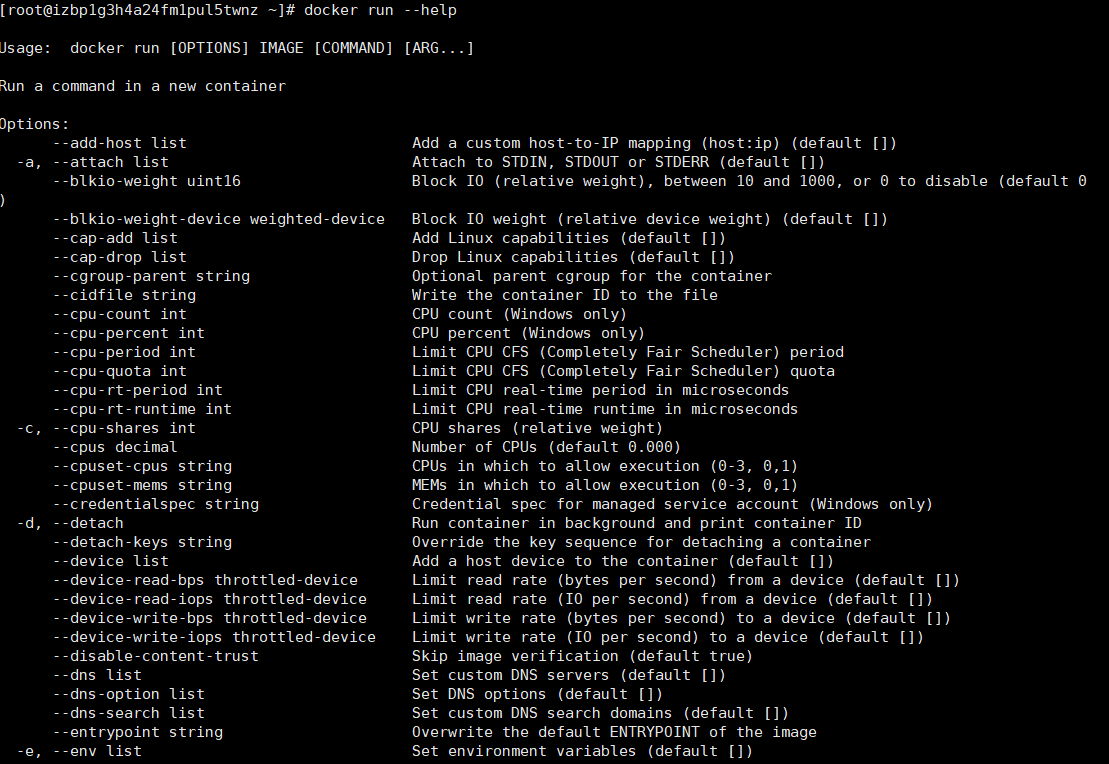Click the --cgroup-parent string option
The image size is (1109, 764).
pos(151,277)
